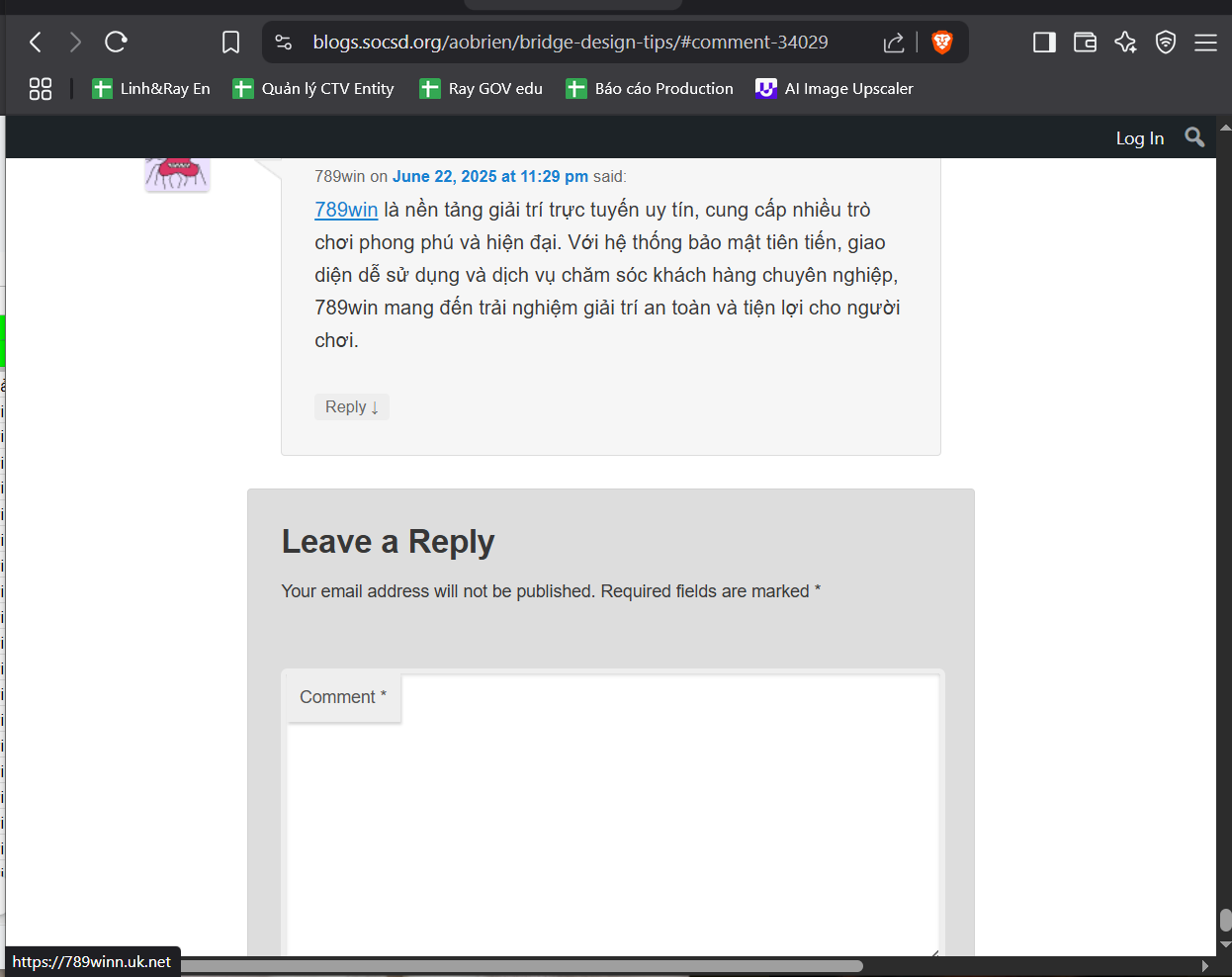The image size is (1232, 977).
Task: Open Linh&Ray En bookmark
Action: click(151, 89)
